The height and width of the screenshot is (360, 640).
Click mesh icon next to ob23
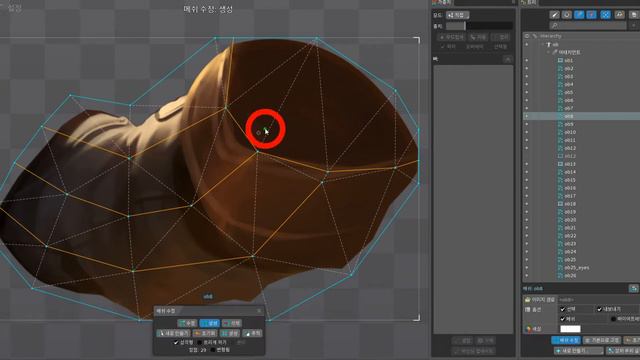(x=560, y=244)
